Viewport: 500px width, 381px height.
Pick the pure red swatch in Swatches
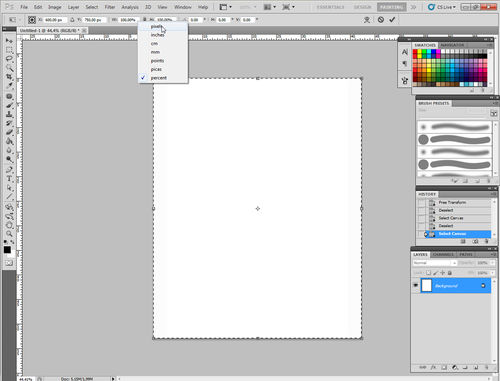(415, 52)
